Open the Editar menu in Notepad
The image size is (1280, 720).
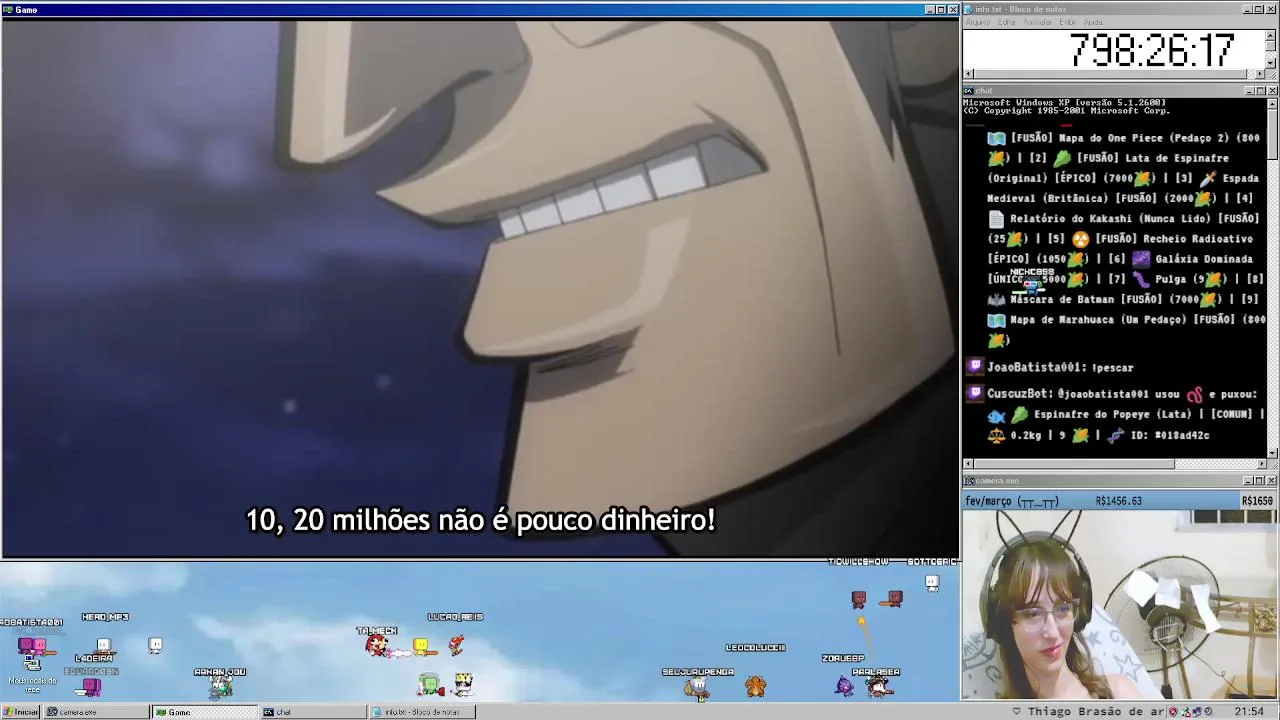pyautogui.click(x=1007, y=22)
